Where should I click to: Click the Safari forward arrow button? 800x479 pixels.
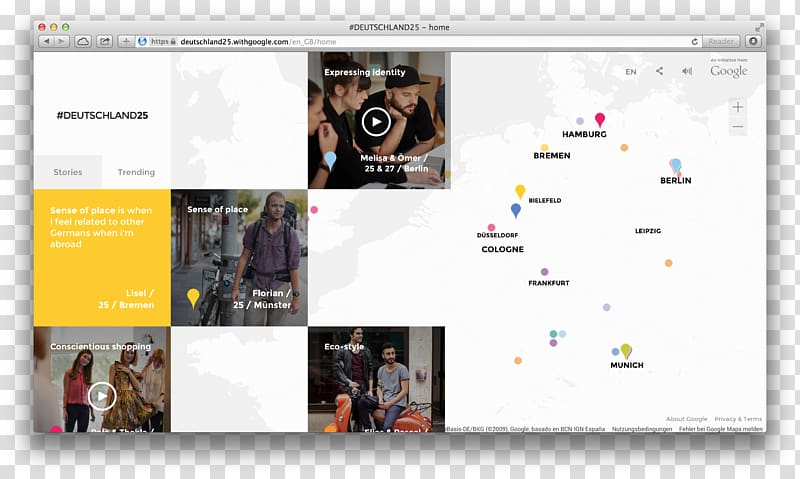click(61, 41)
